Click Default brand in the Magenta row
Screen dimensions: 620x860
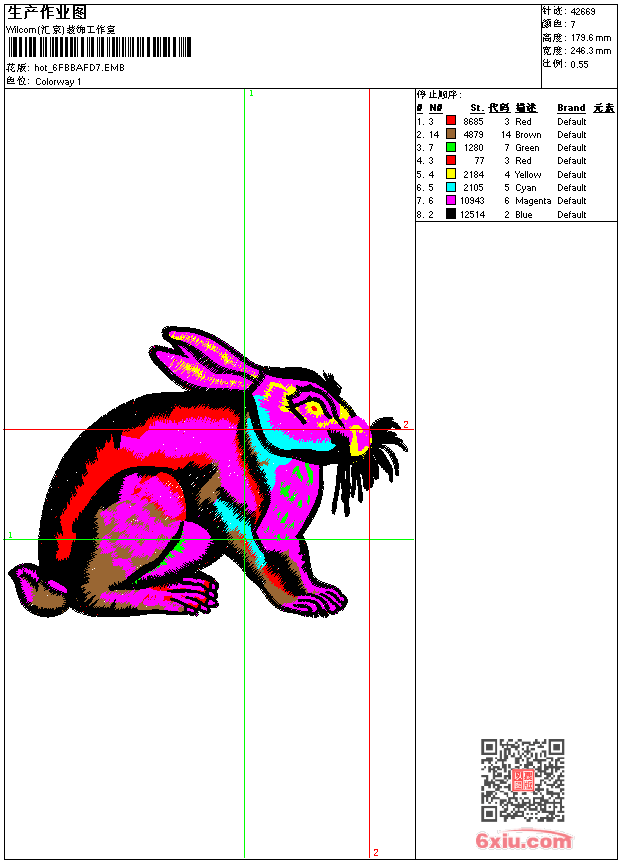click(572, 201)
